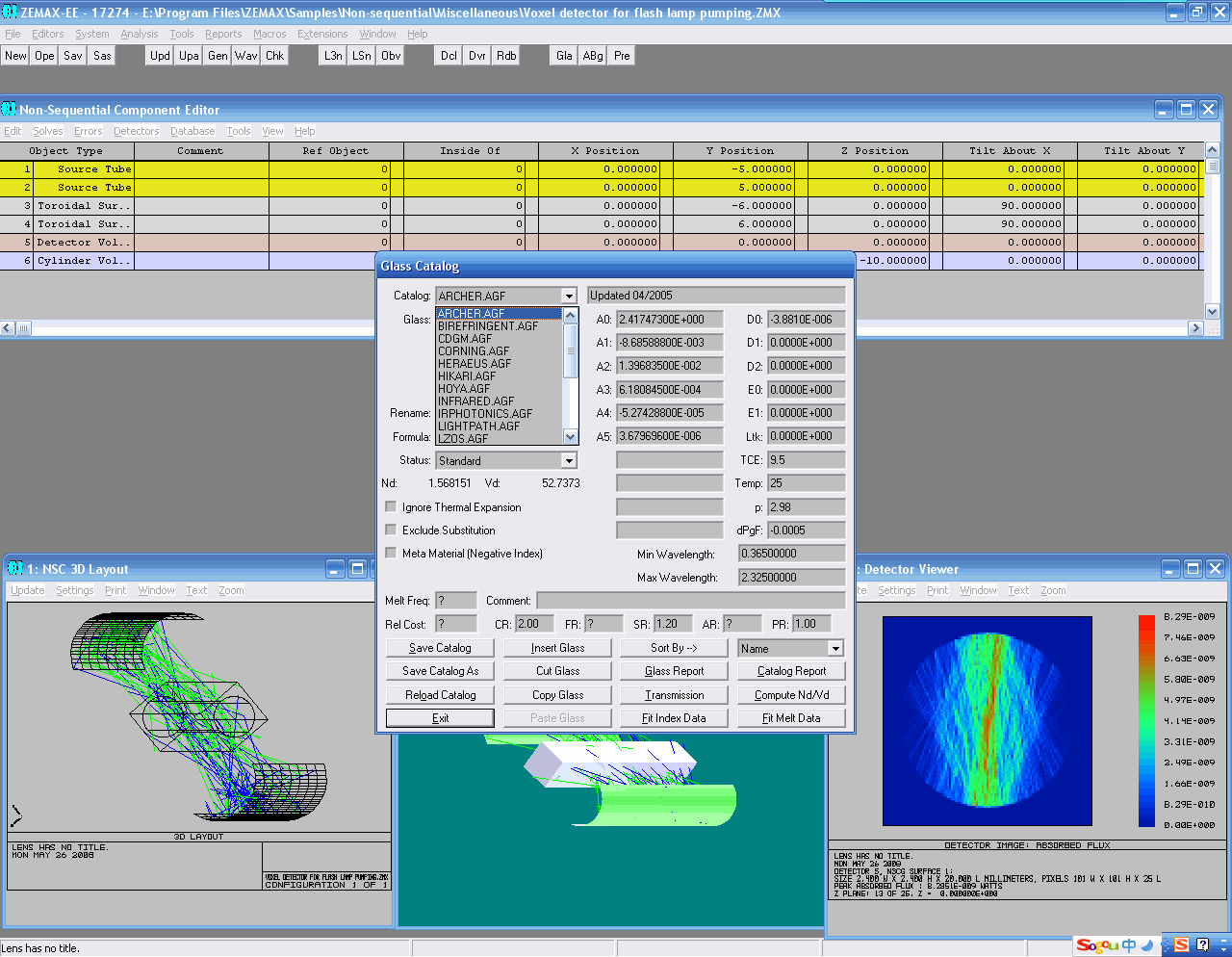Open Zoom menu in Detector Viewer window
The image size is (1232, 957).
(x=1053, y=590)
